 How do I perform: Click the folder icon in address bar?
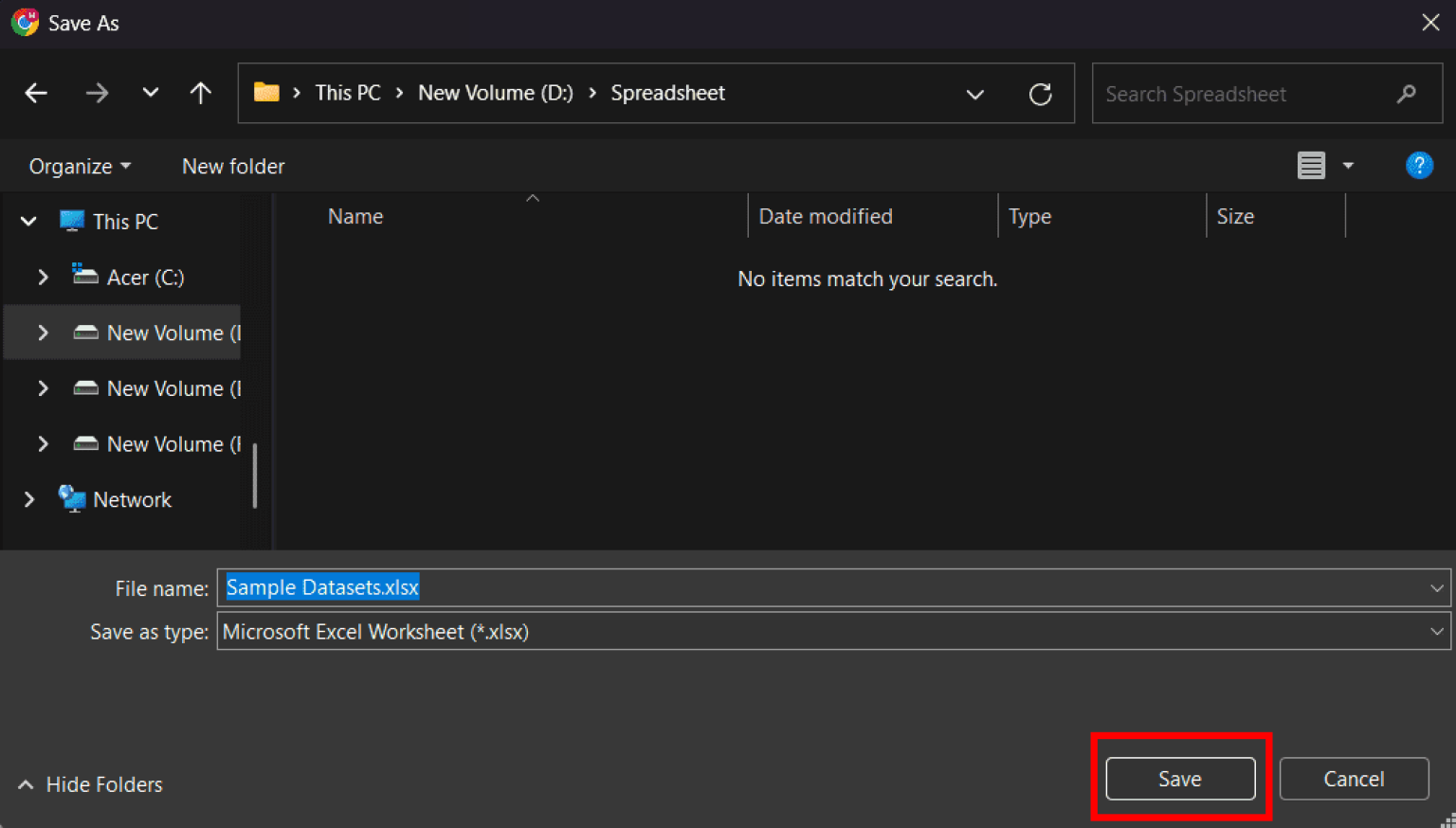pyautogui.click(x=266, y=93)
